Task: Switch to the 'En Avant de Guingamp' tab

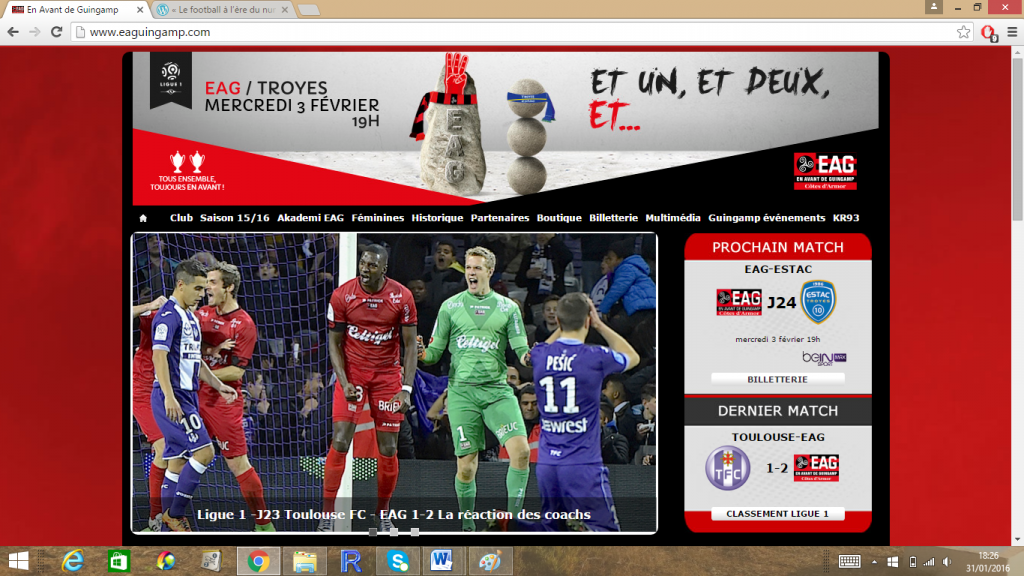Action: (72, 10)
